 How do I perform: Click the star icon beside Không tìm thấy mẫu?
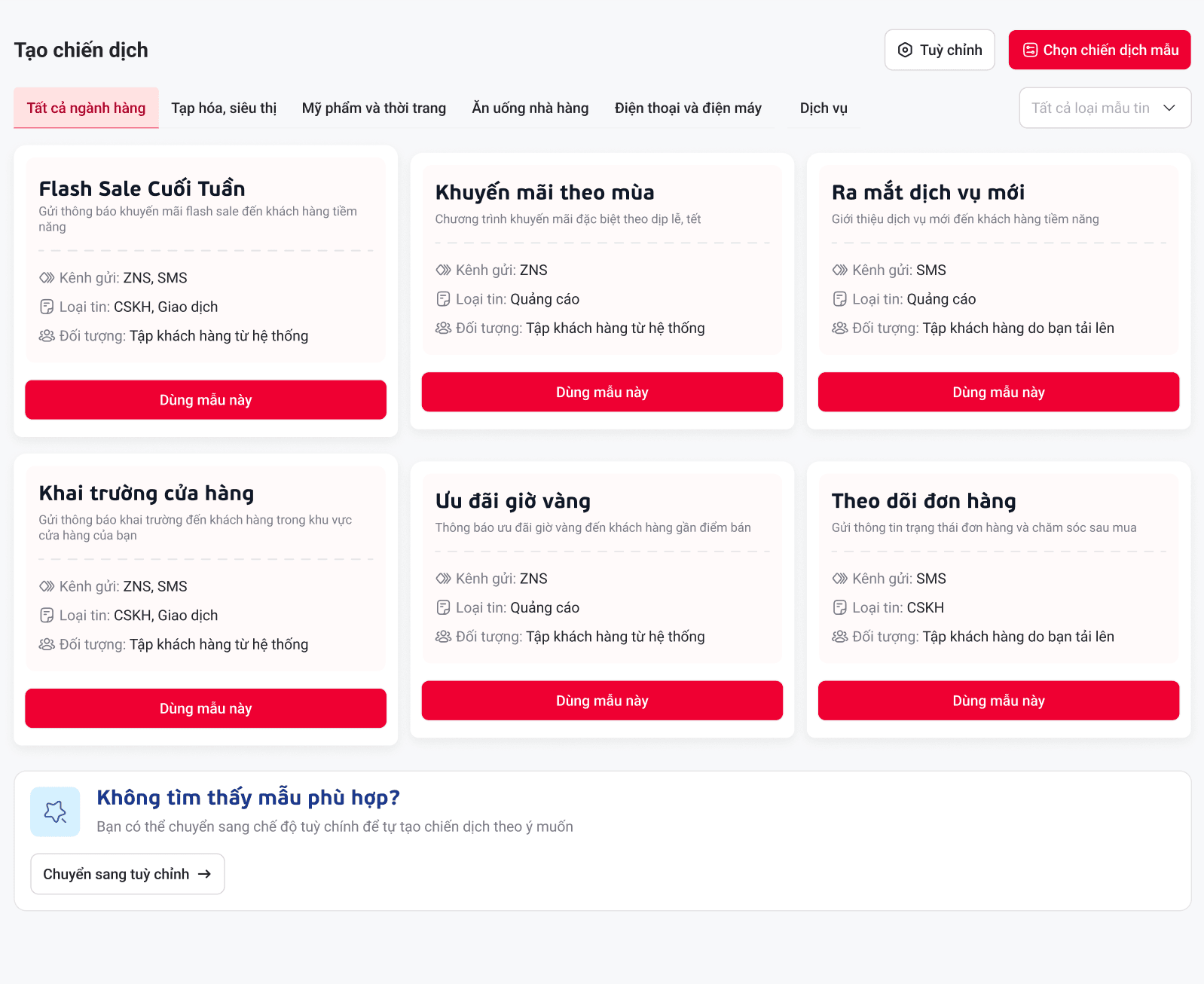[x=55, y=811]
